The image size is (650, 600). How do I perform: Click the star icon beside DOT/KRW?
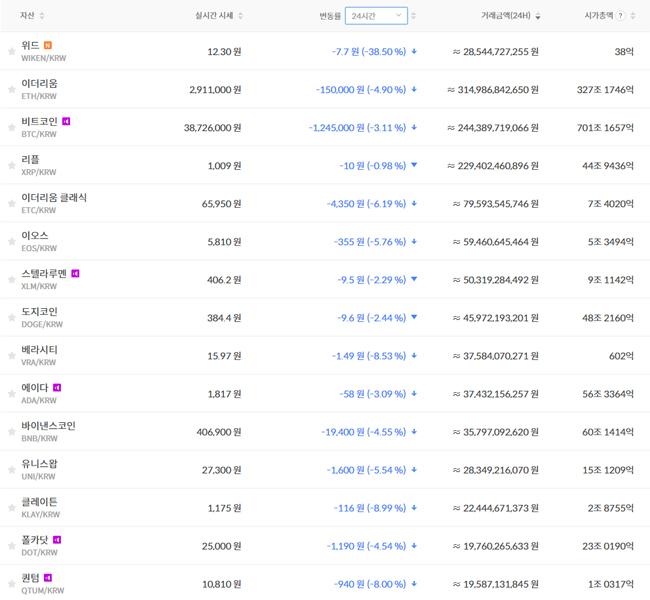(12, 546)
